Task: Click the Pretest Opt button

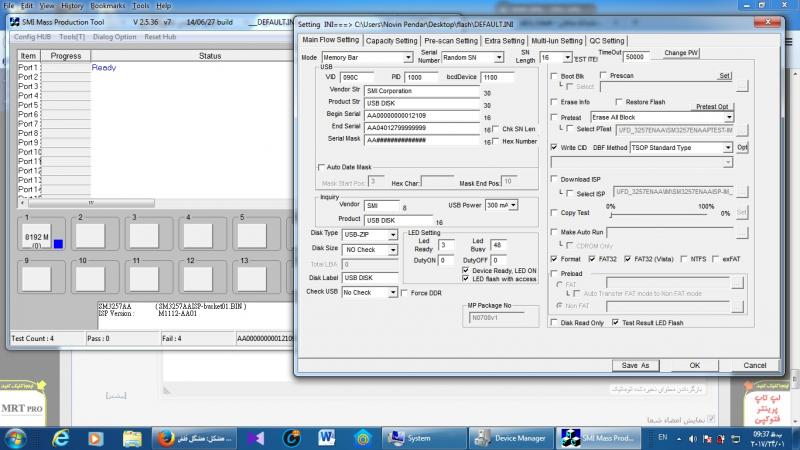Action: [x=712, y=107]
